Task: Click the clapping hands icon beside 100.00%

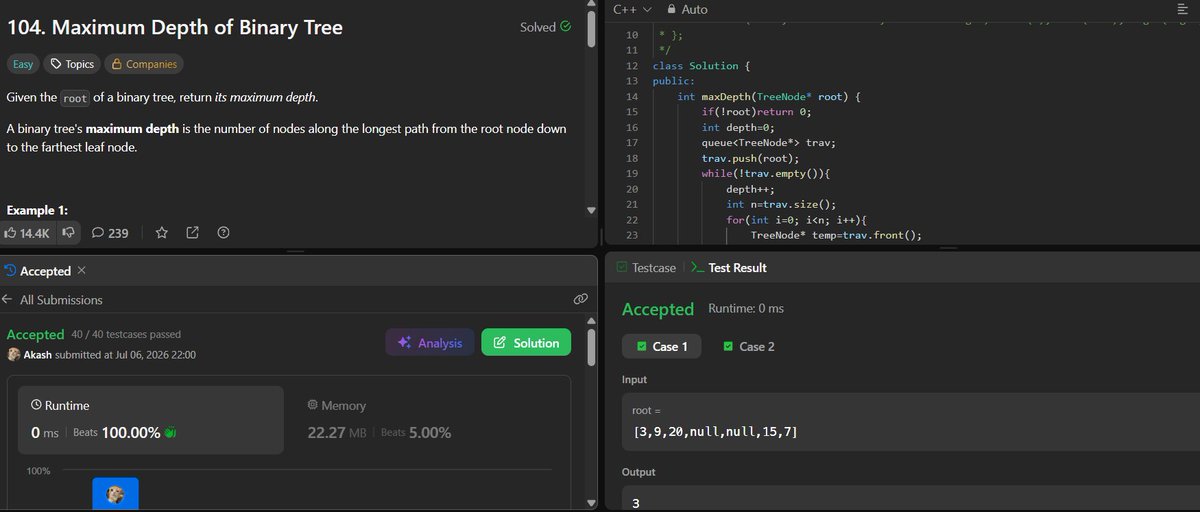Action: 170,432
